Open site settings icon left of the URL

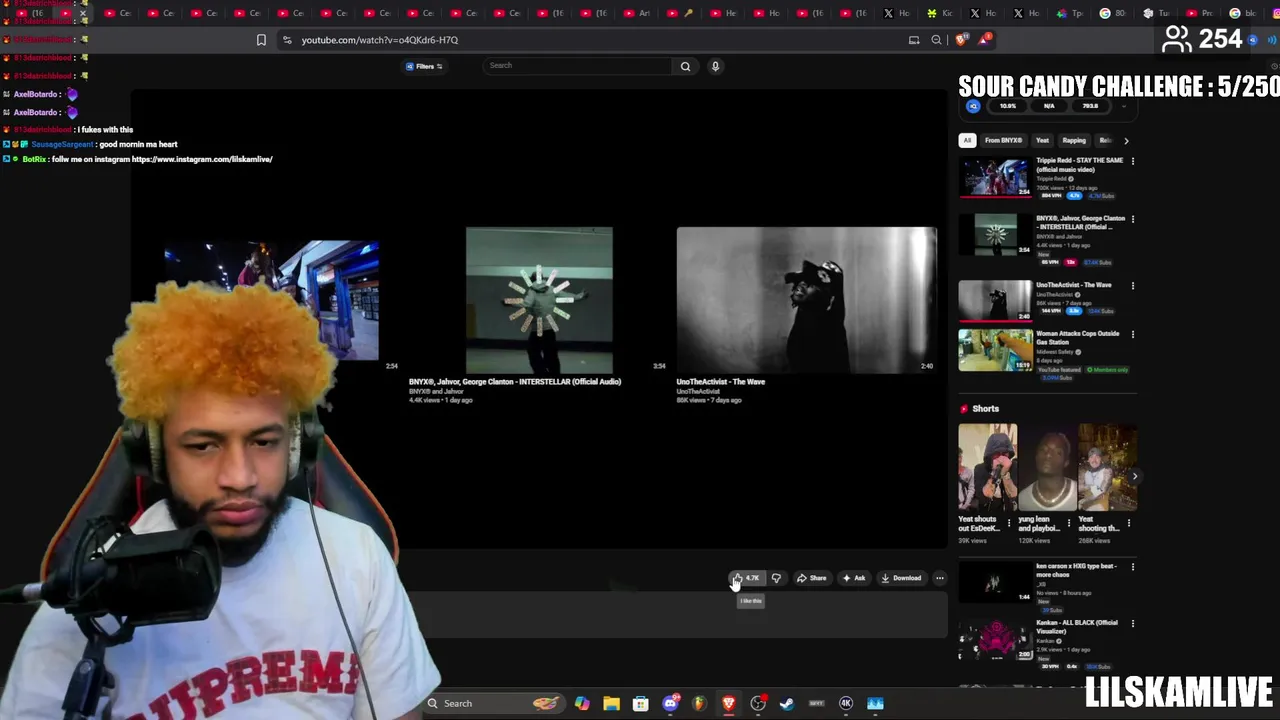click(x=287, y=40)
